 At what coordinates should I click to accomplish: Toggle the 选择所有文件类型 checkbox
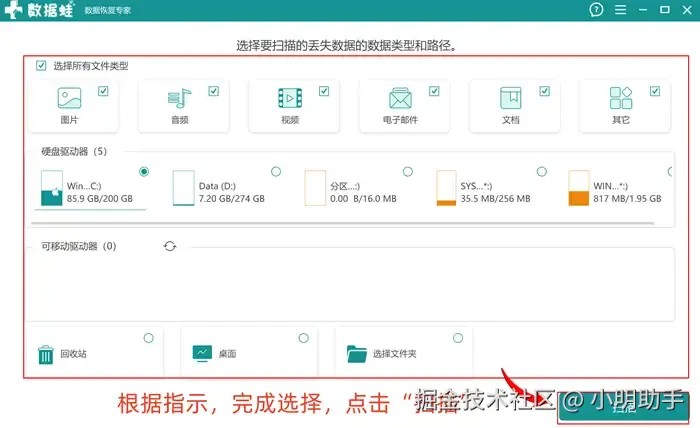(41, 66)
